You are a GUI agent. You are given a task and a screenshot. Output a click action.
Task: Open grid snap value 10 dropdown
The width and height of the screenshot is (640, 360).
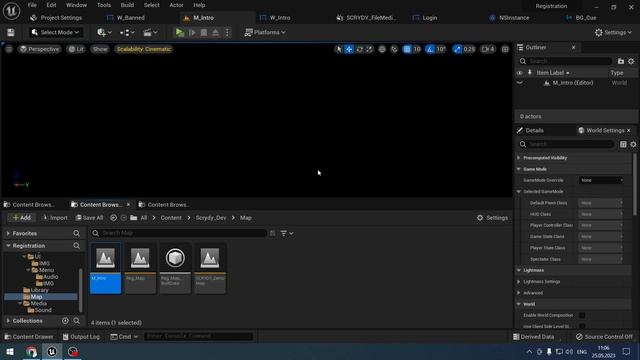(x=417, y=49)
